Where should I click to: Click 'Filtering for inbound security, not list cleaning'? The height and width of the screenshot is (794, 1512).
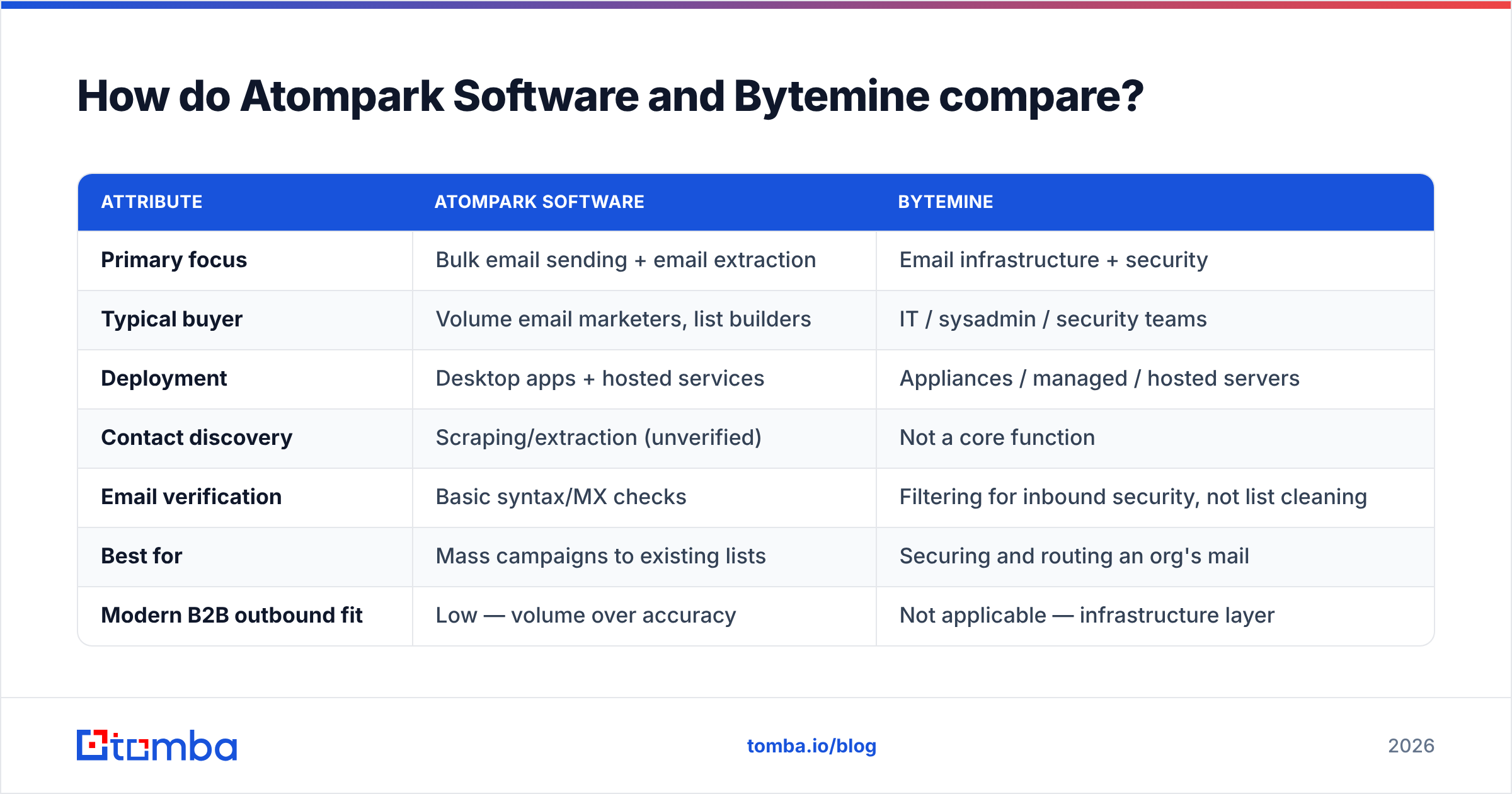coord(1133,497)
